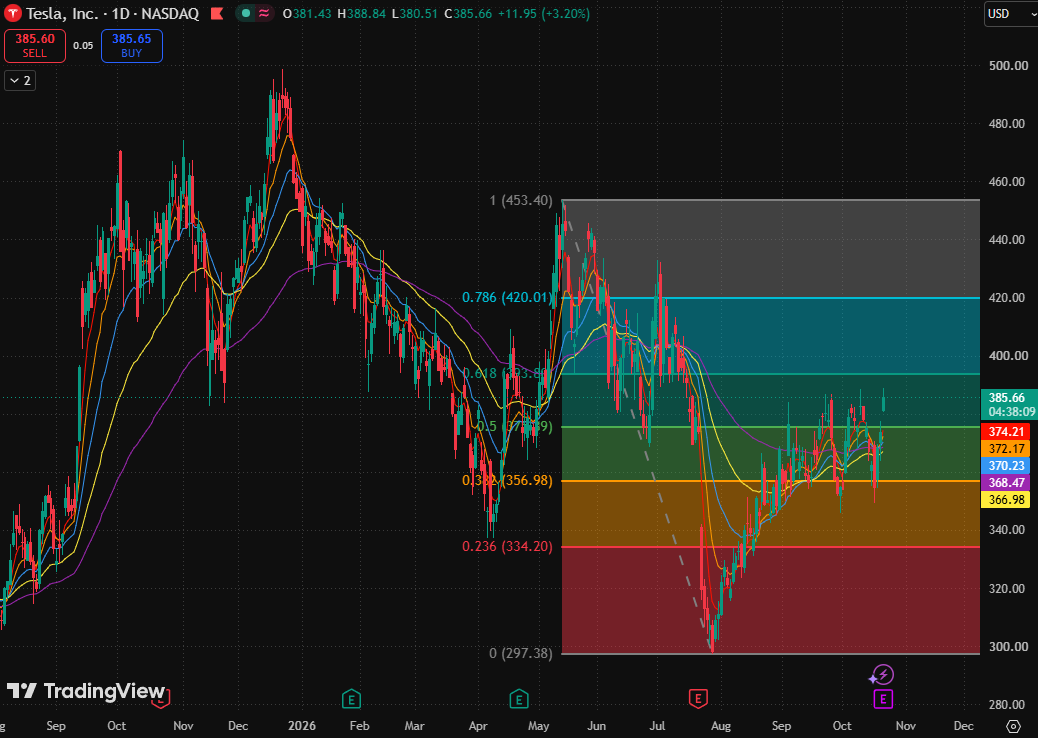Click the Fibonacci 0.786 (420.01) level label
Viewport: 1038px width, 738px height.
click(x=507, y=297)
